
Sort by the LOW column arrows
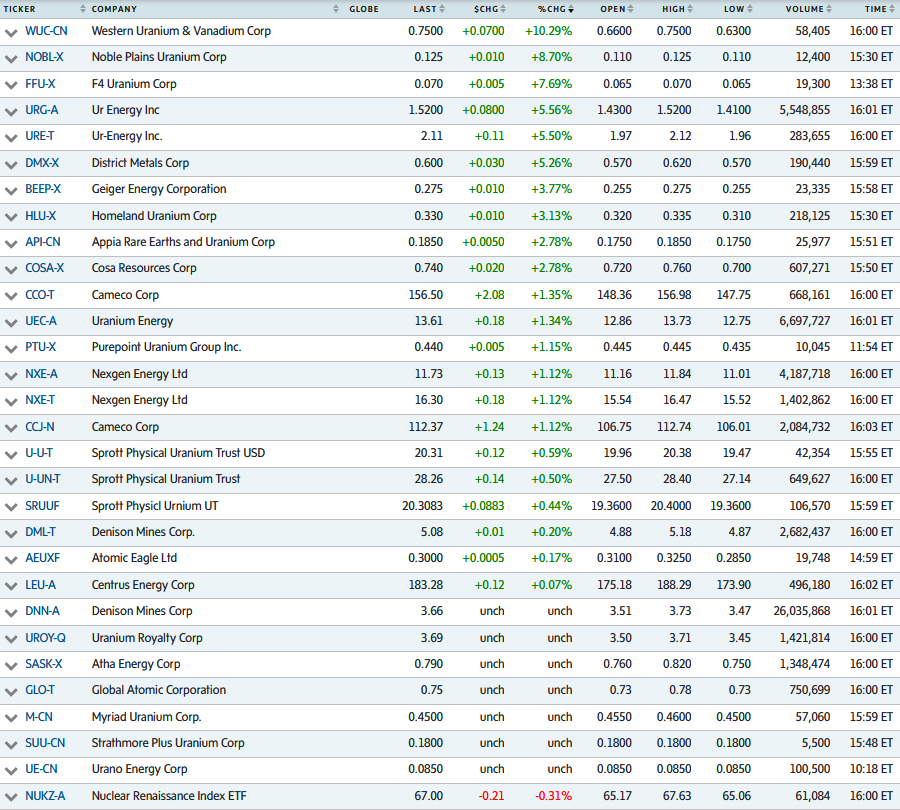(750, 9)
